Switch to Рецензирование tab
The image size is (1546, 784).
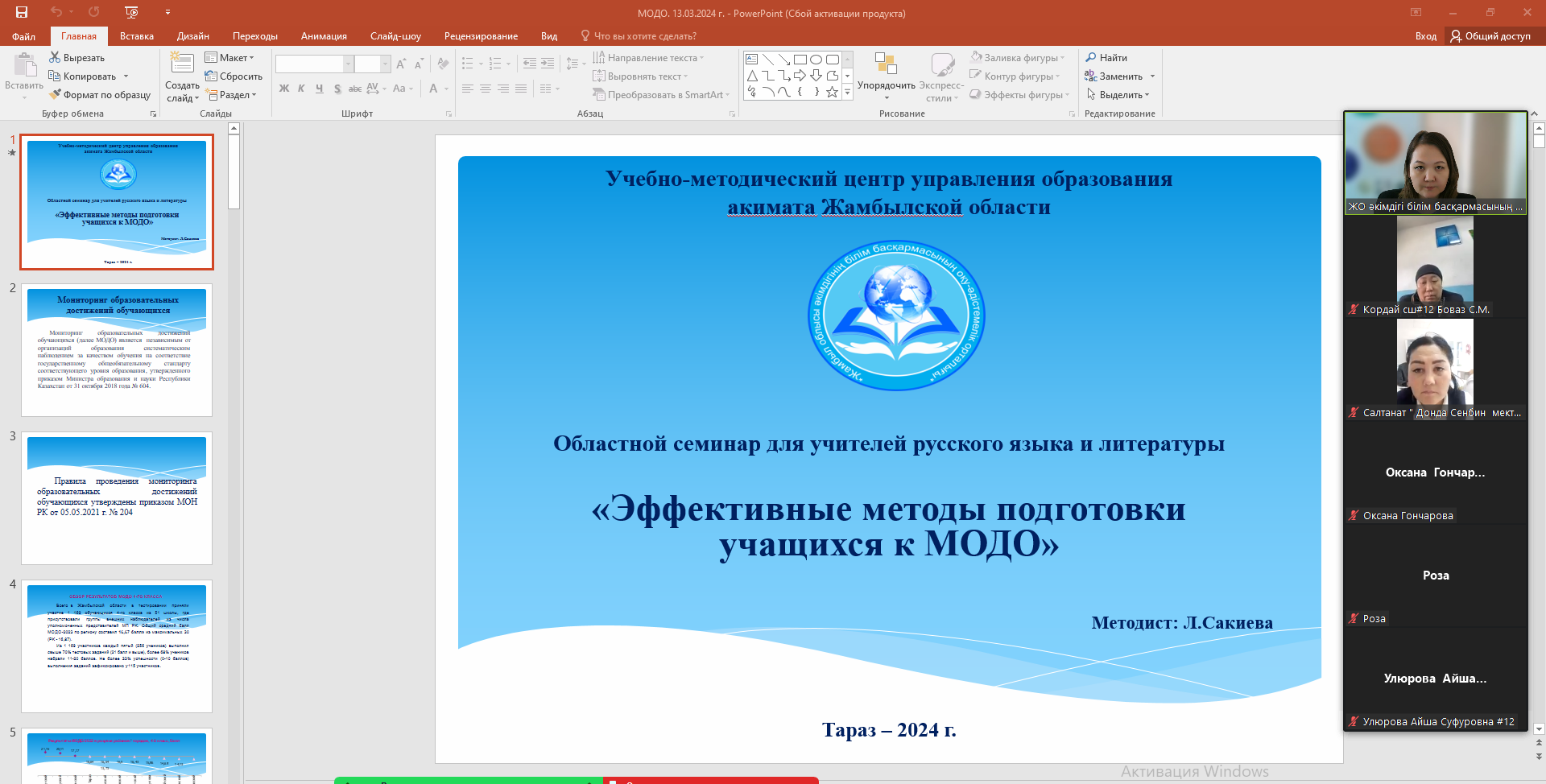pos(481,36)
